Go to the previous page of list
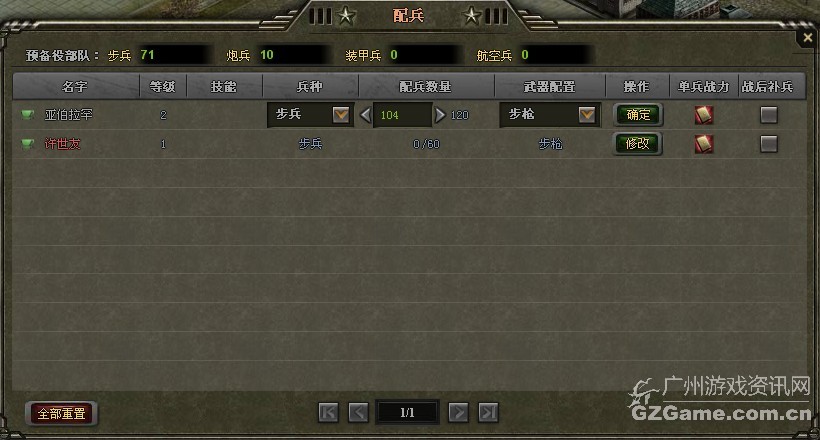This screenshot has height=440, width=820. coord(359,412)
